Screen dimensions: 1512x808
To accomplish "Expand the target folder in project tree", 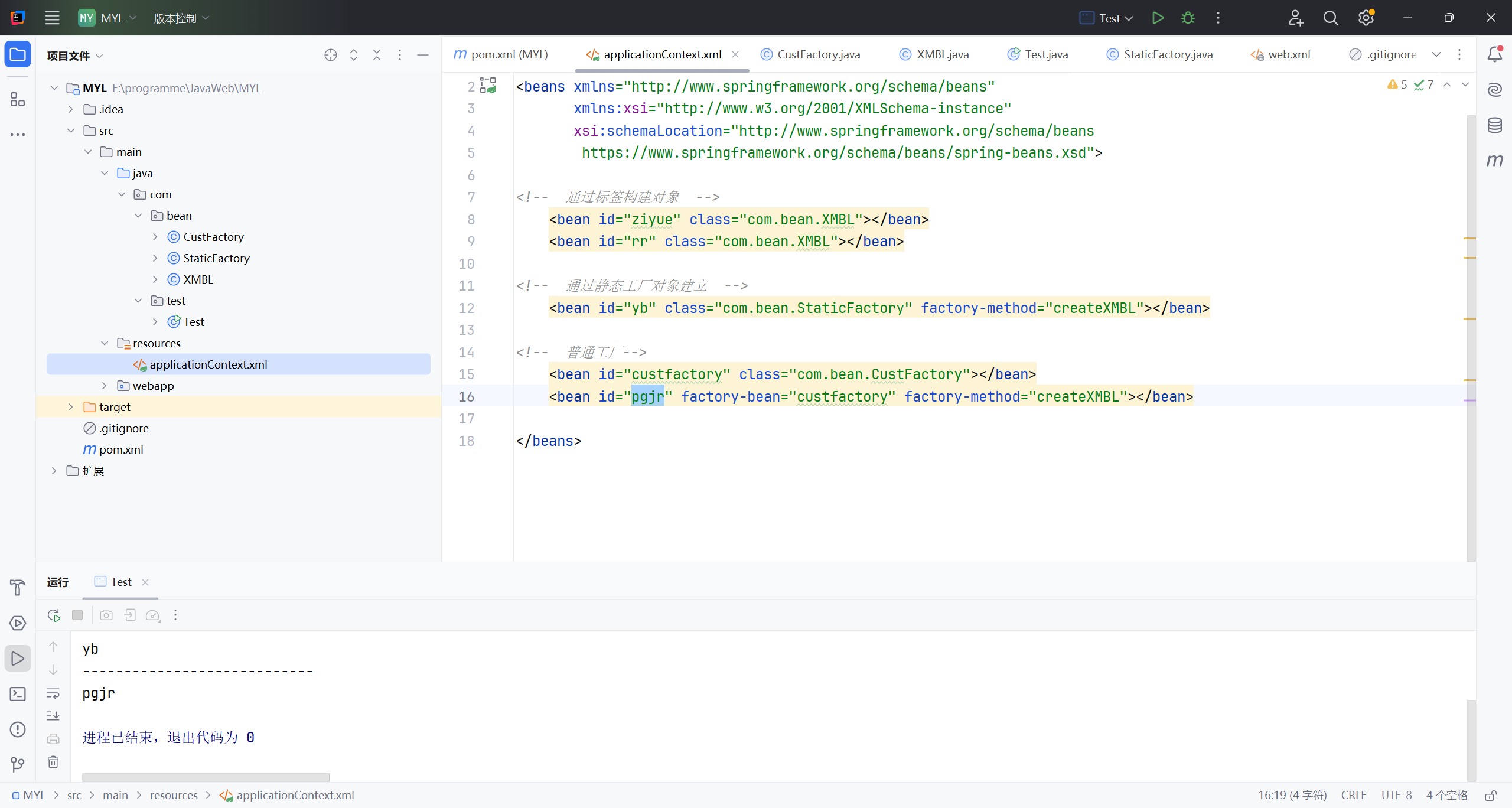I will 71,407.
